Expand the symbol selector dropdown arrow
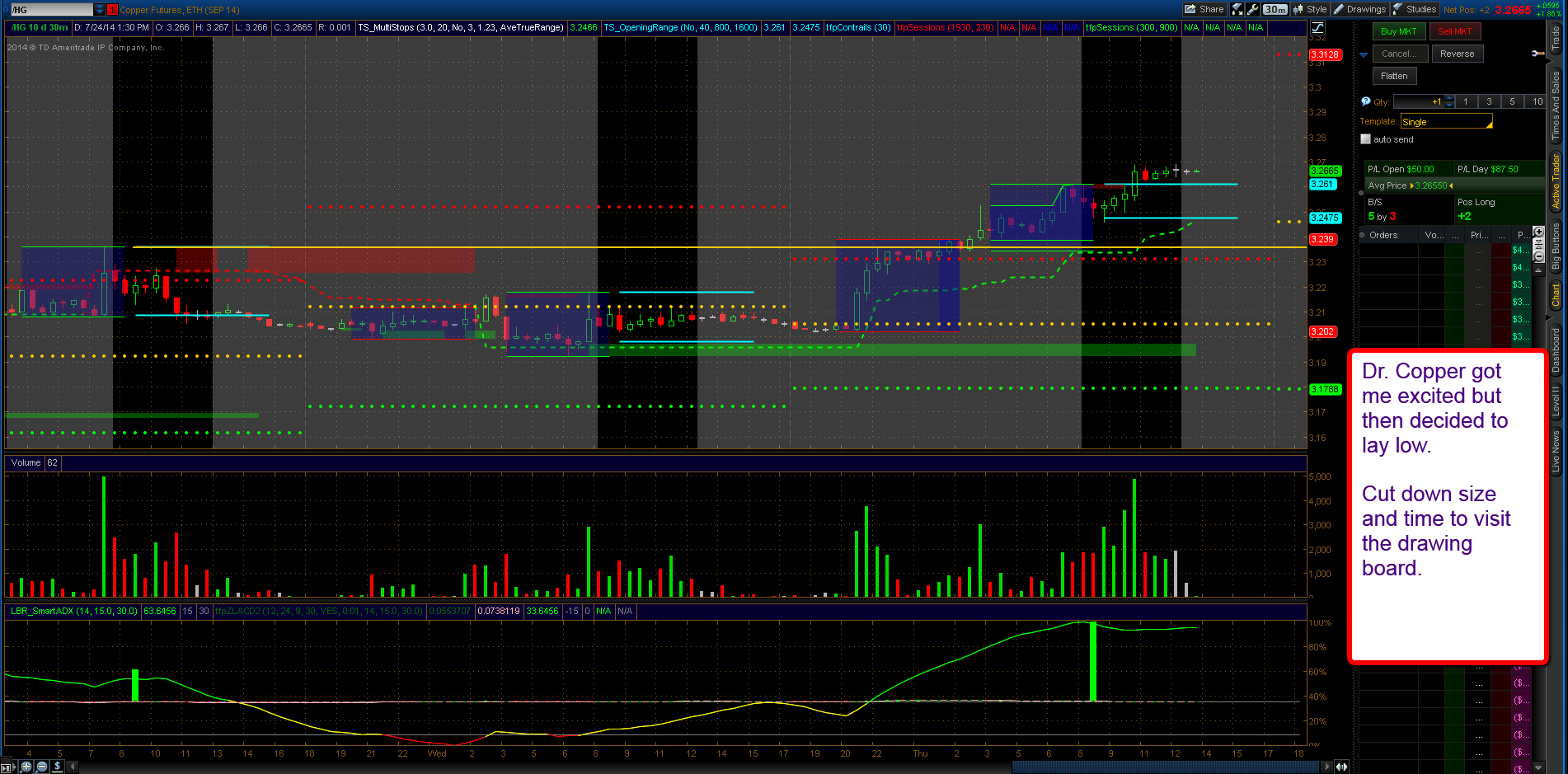This screenshot has width=1568, height=774. click(100, 9)
